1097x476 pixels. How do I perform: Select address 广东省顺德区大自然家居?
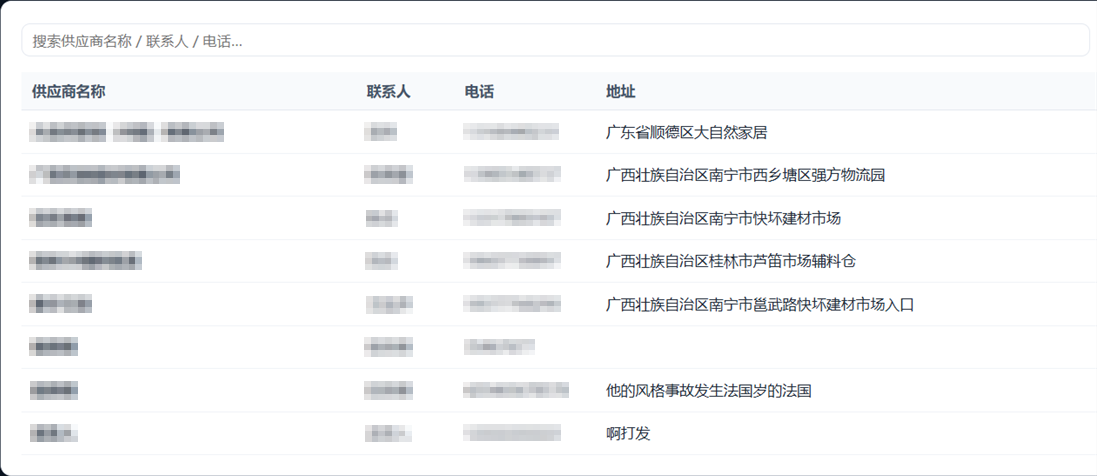(686, 132)
